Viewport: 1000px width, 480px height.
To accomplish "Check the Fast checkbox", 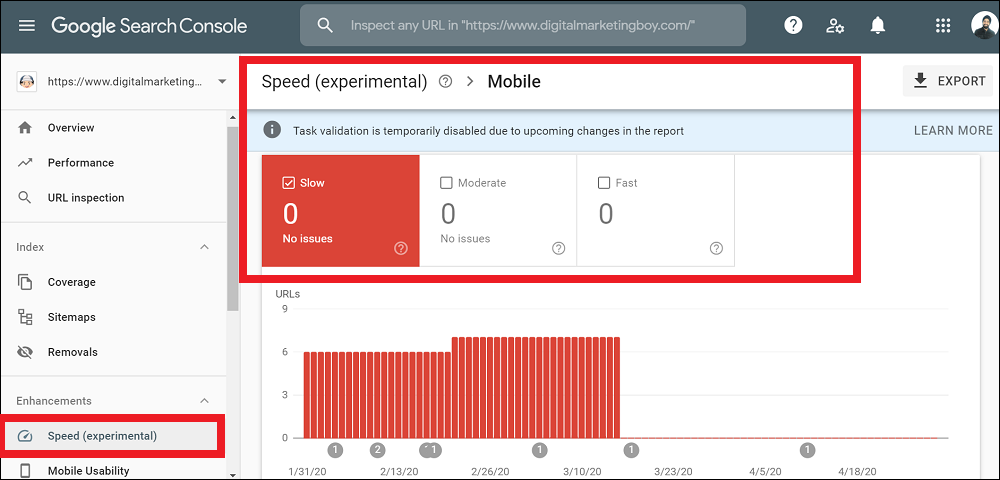I will 603,183.
